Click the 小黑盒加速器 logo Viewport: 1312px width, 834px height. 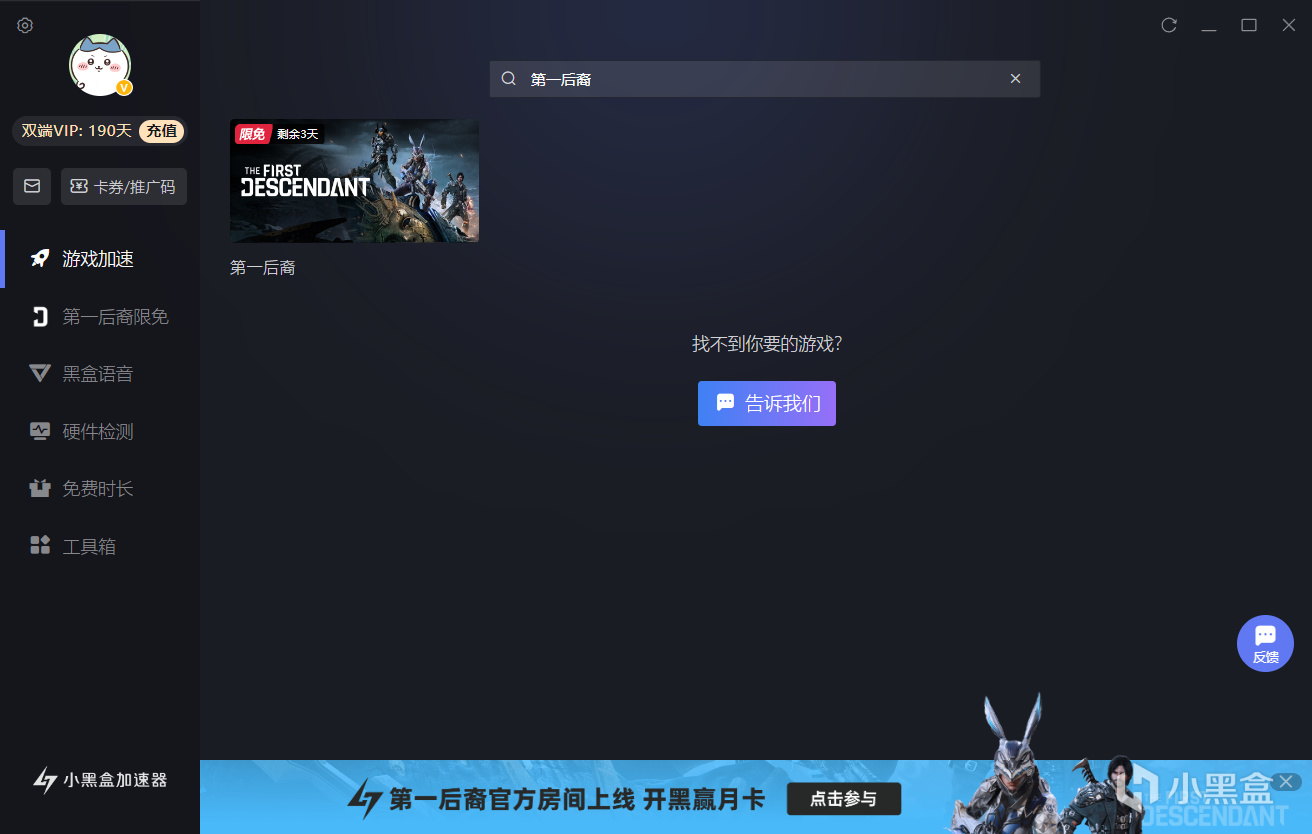pyautogui.click(x=100, y=780)
